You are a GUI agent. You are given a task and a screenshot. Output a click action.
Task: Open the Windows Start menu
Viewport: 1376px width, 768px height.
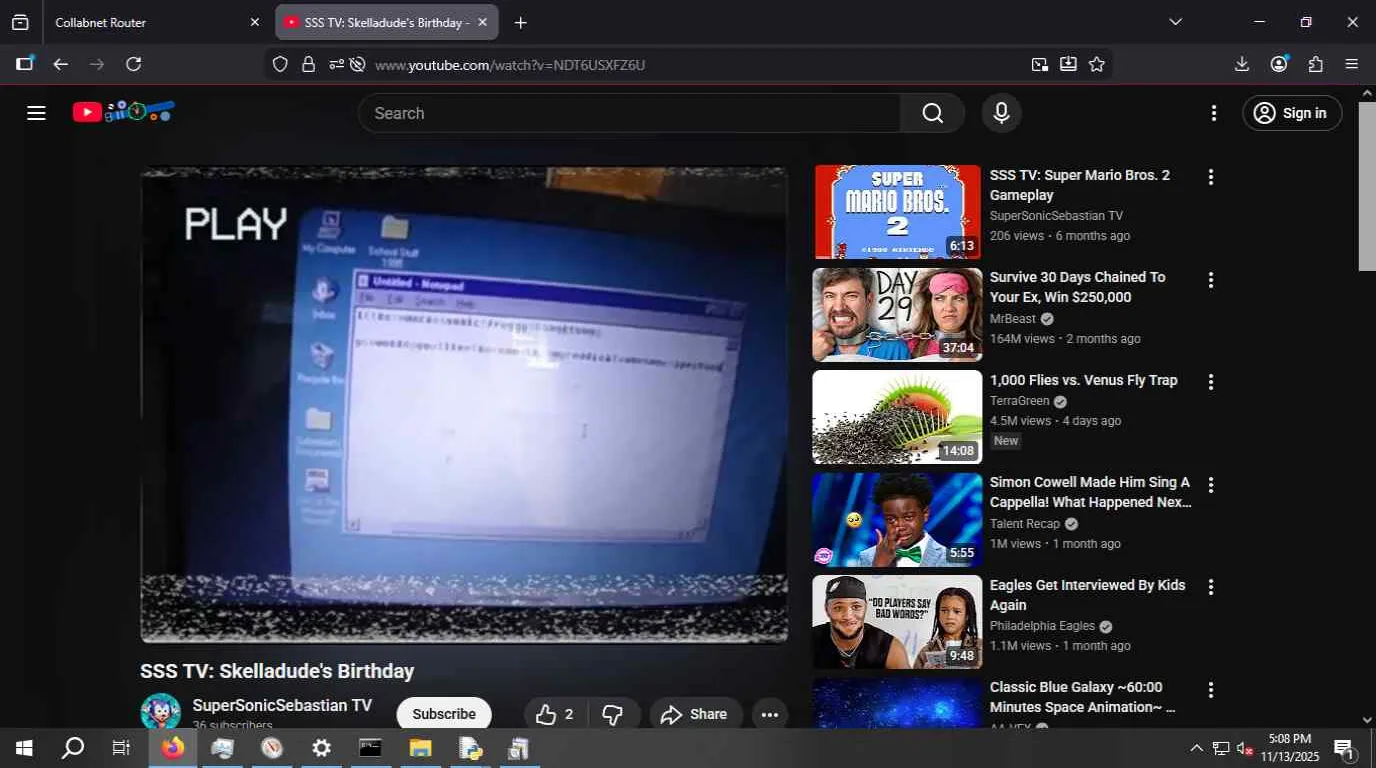[24, 747]
